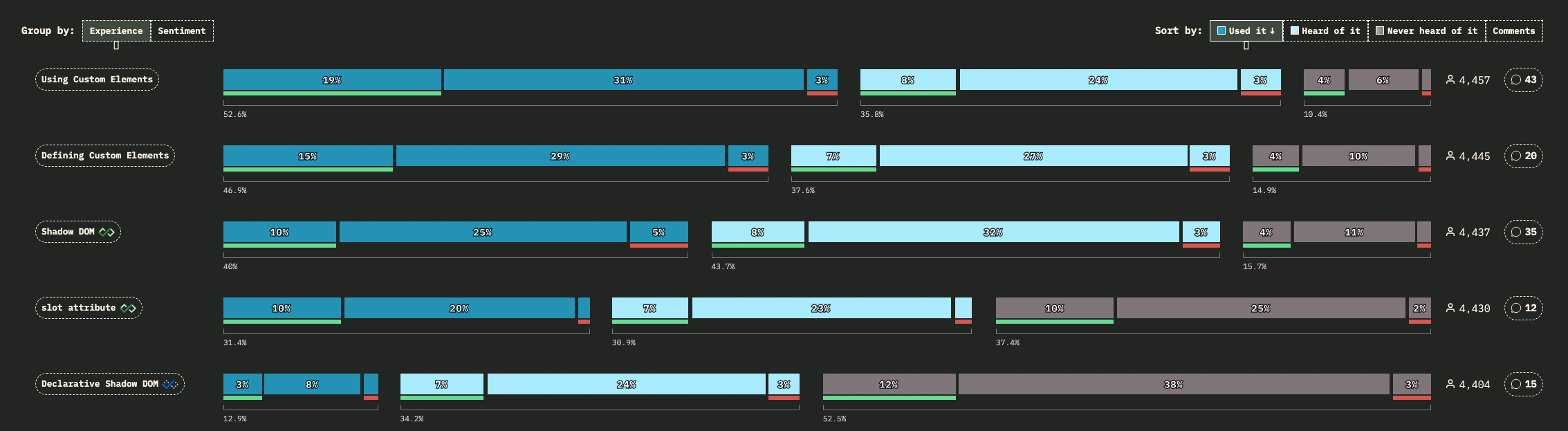The height and width of the screenshot is (431, 1568).
Task: Sort features by Heard of it
Action: coord(1325,30)
